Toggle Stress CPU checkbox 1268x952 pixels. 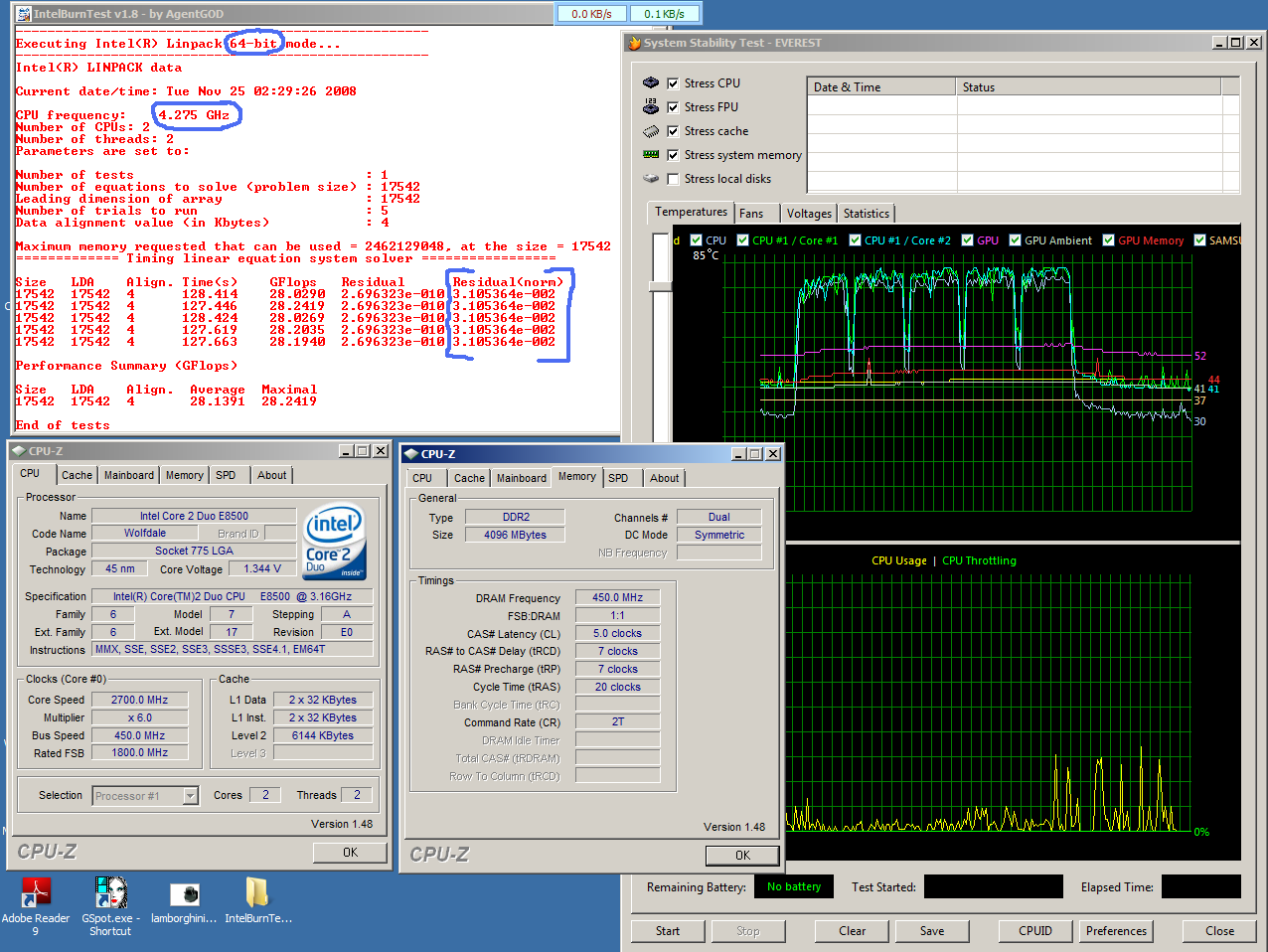[x=673, y=83]
